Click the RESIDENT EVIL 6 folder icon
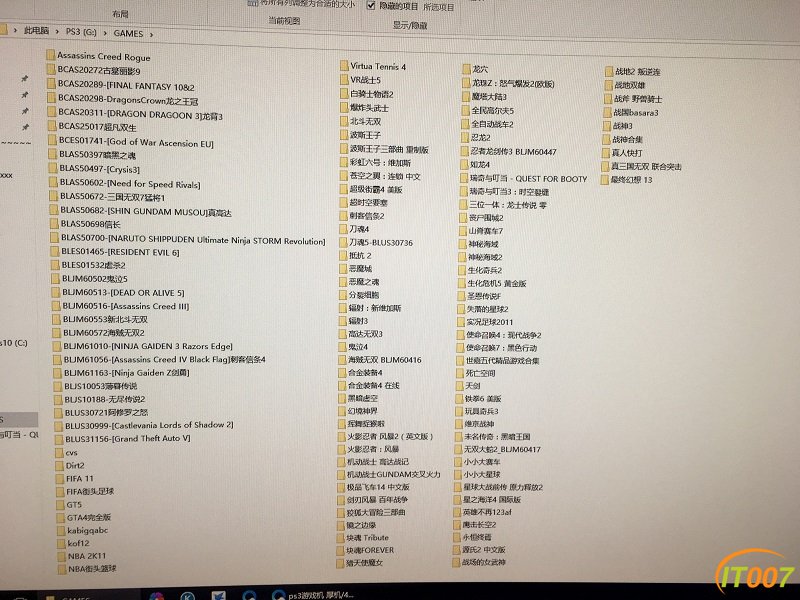800x600 pixels. pyautogui.click(x=55, y=251)
